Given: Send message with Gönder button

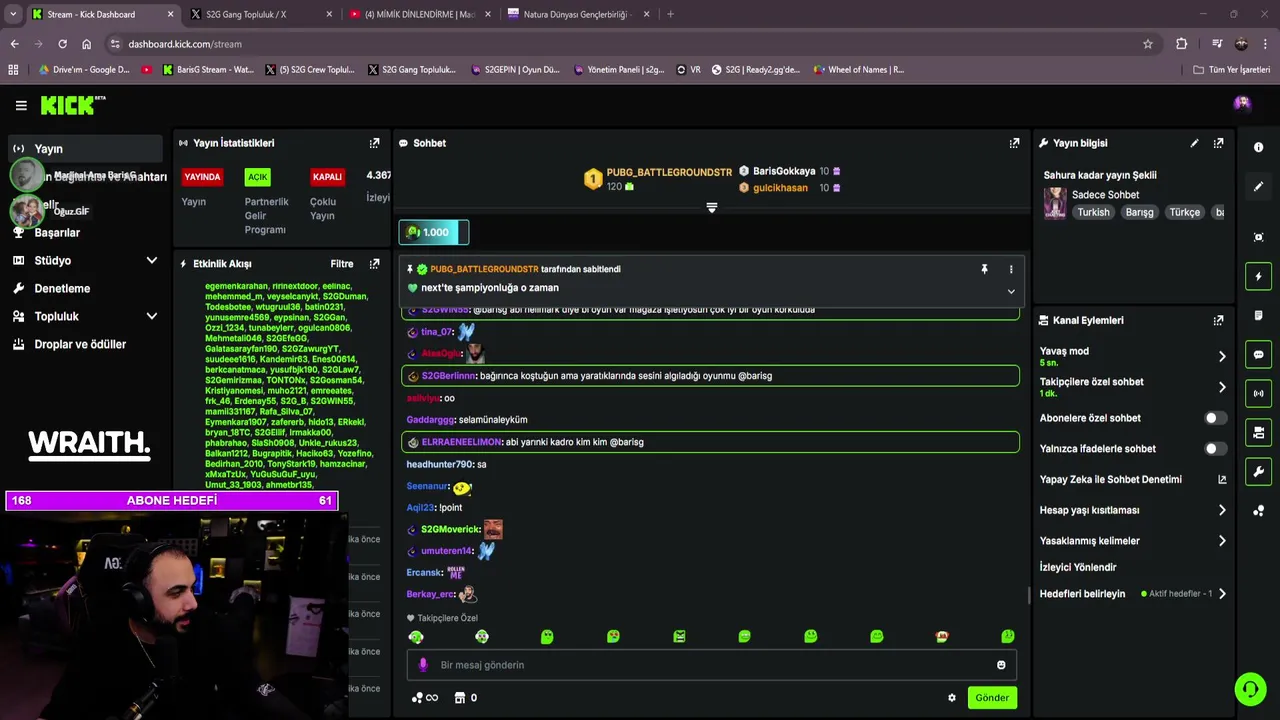Looking at the screenshot, I should [992, 698].
